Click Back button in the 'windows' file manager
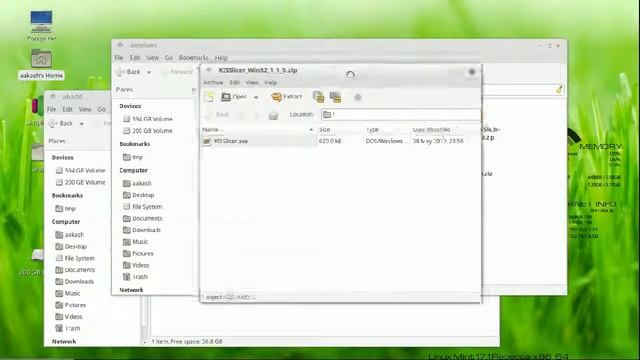Screen dimensions: 640x360 coord(128,72)
